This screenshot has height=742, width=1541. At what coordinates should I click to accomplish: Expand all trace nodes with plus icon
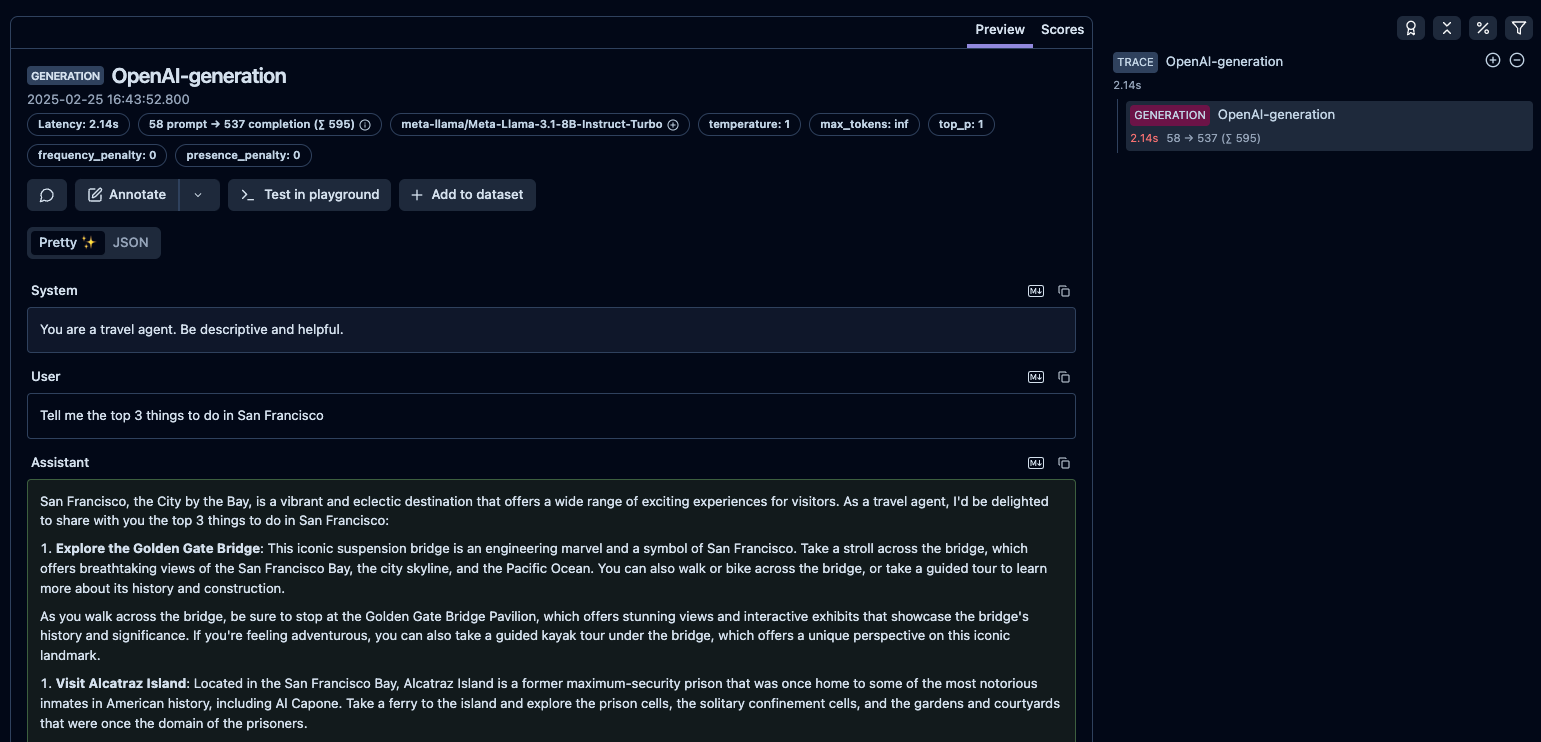(x=1493, y=60)
